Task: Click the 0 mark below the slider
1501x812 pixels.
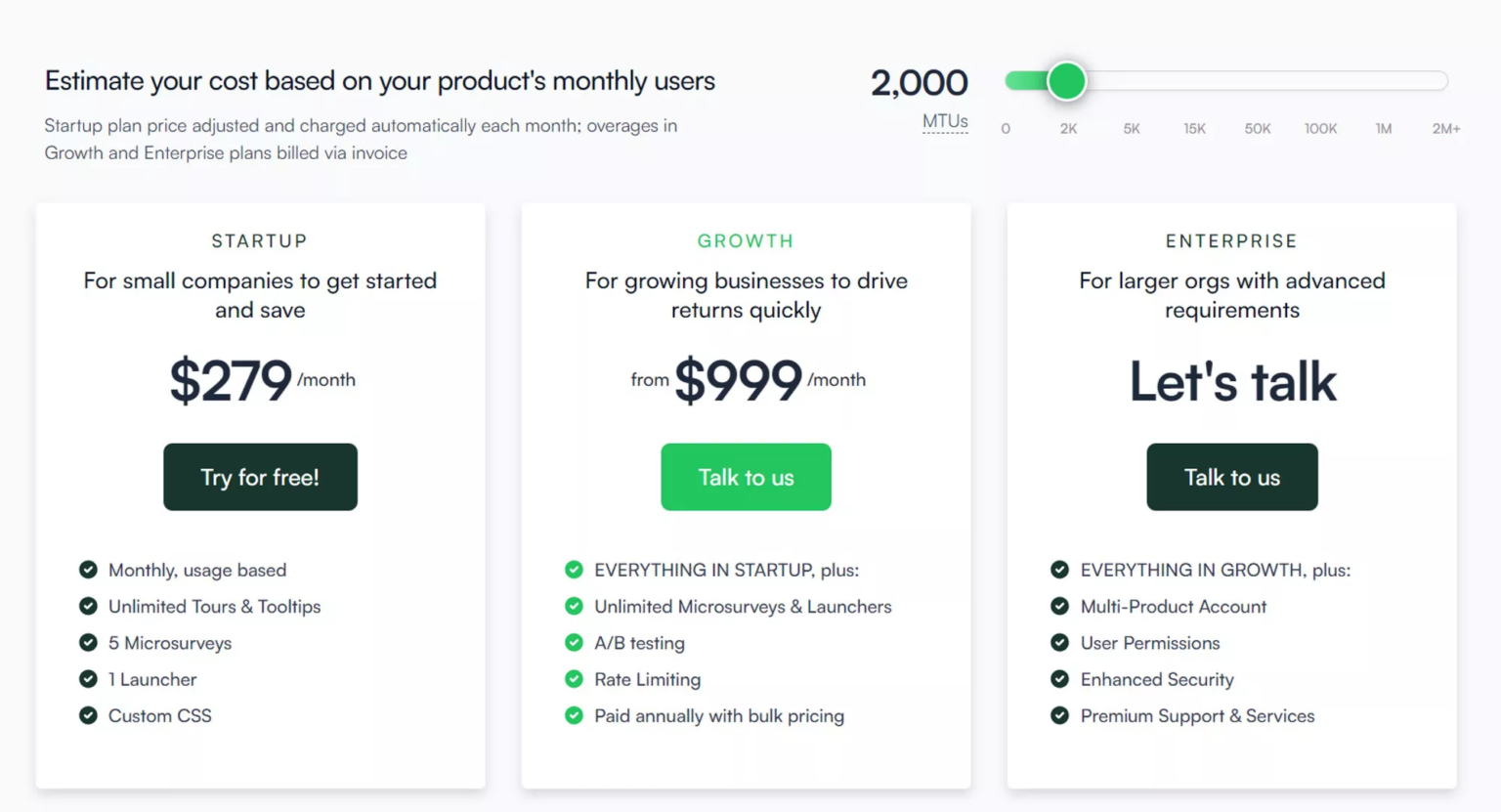Action: pos(1005,128)
